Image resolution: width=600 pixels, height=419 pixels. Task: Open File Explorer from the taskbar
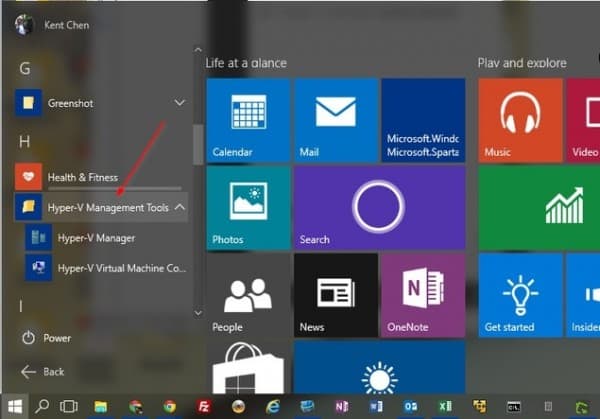[x=101, y=406]
